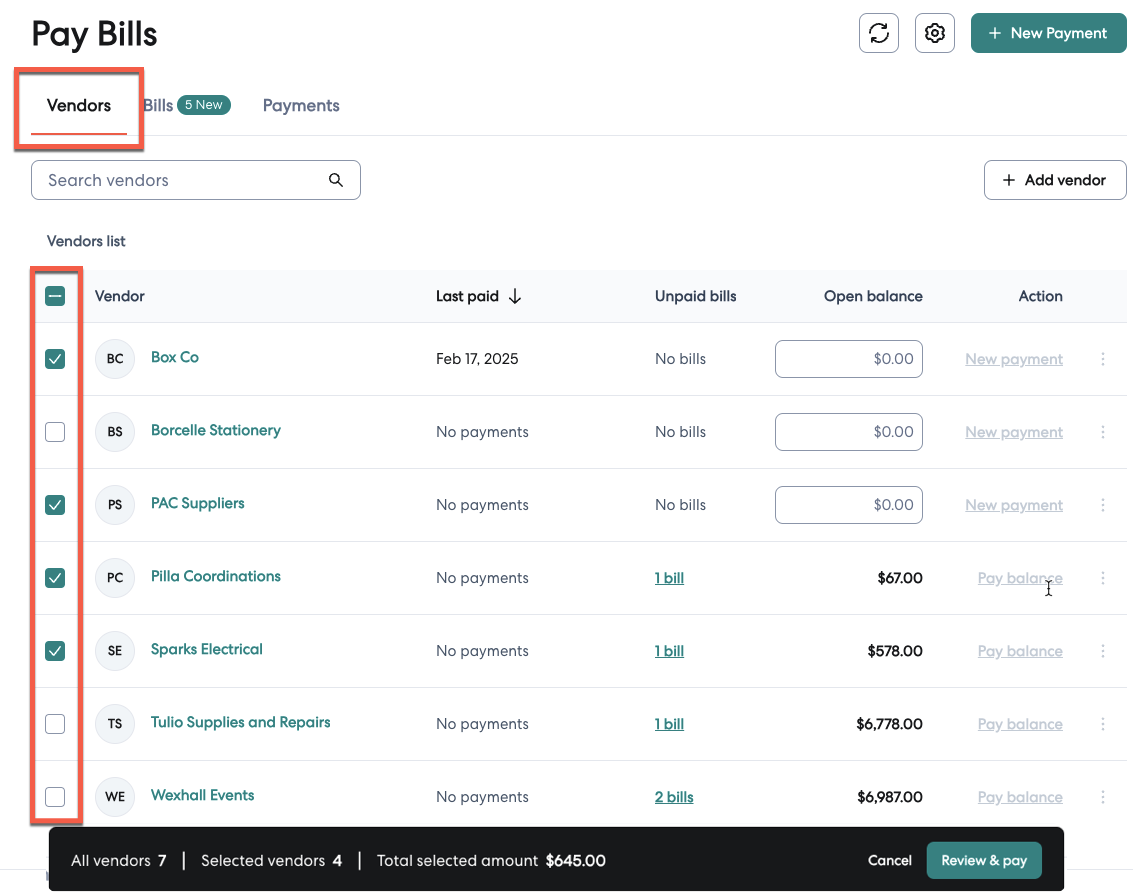The height and width of the screenshot is (896, 1133).
Task: Open the three-dot menu for Box Co
Action: click(1103, 359)
